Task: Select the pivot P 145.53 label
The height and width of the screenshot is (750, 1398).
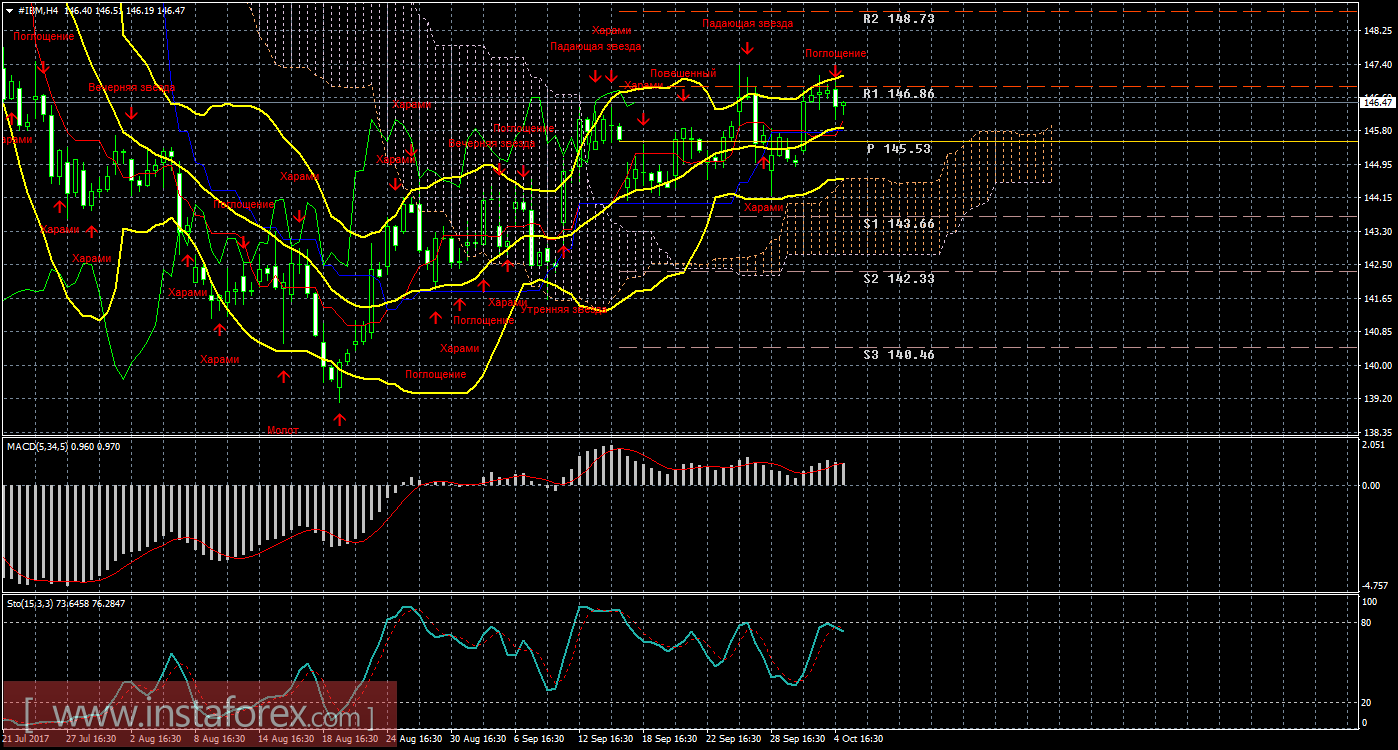Action: tap(898, 148)
